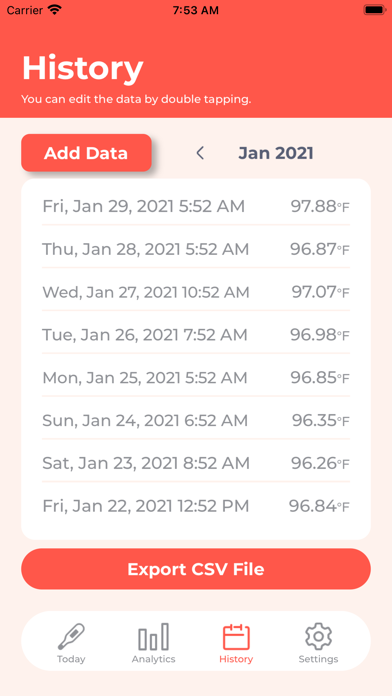Tap the Wi-Fi status icon
This screenshot has height=696, width=392.
55,10
